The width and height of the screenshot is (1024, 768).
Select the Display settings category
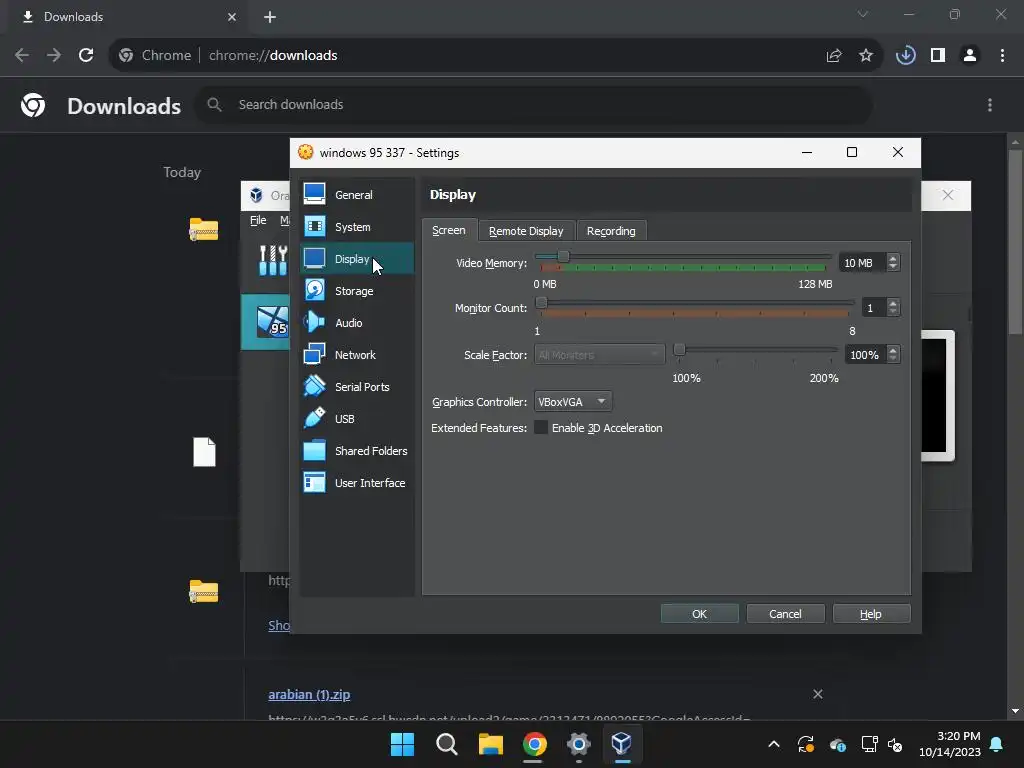tap(357, 259)
